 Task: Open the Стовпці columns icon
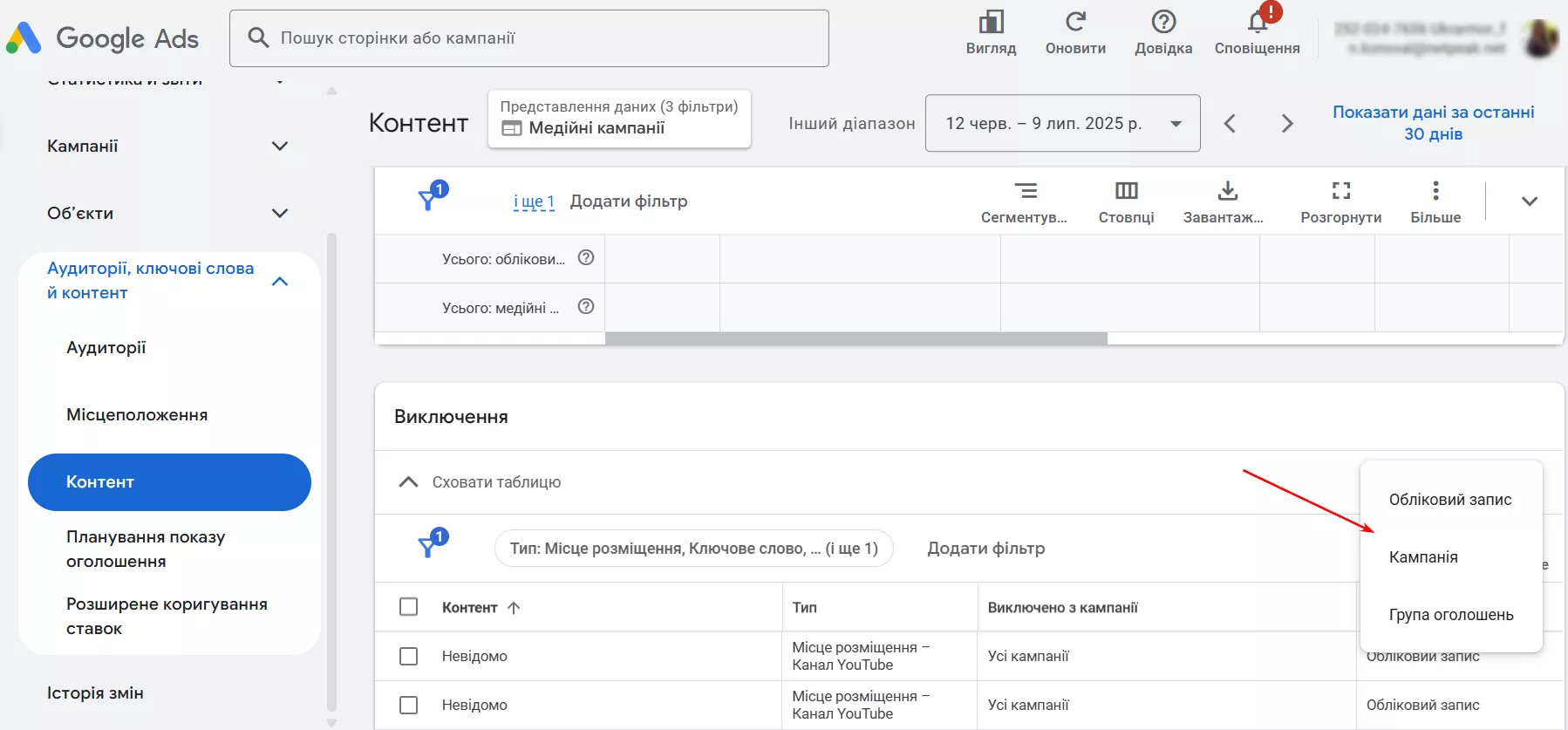coord(1126,190)
